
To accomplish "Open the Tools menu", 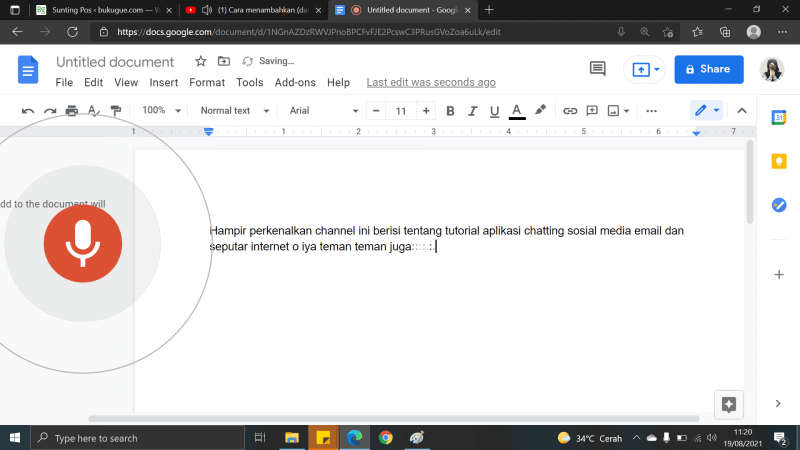I will tap(249, 83).
